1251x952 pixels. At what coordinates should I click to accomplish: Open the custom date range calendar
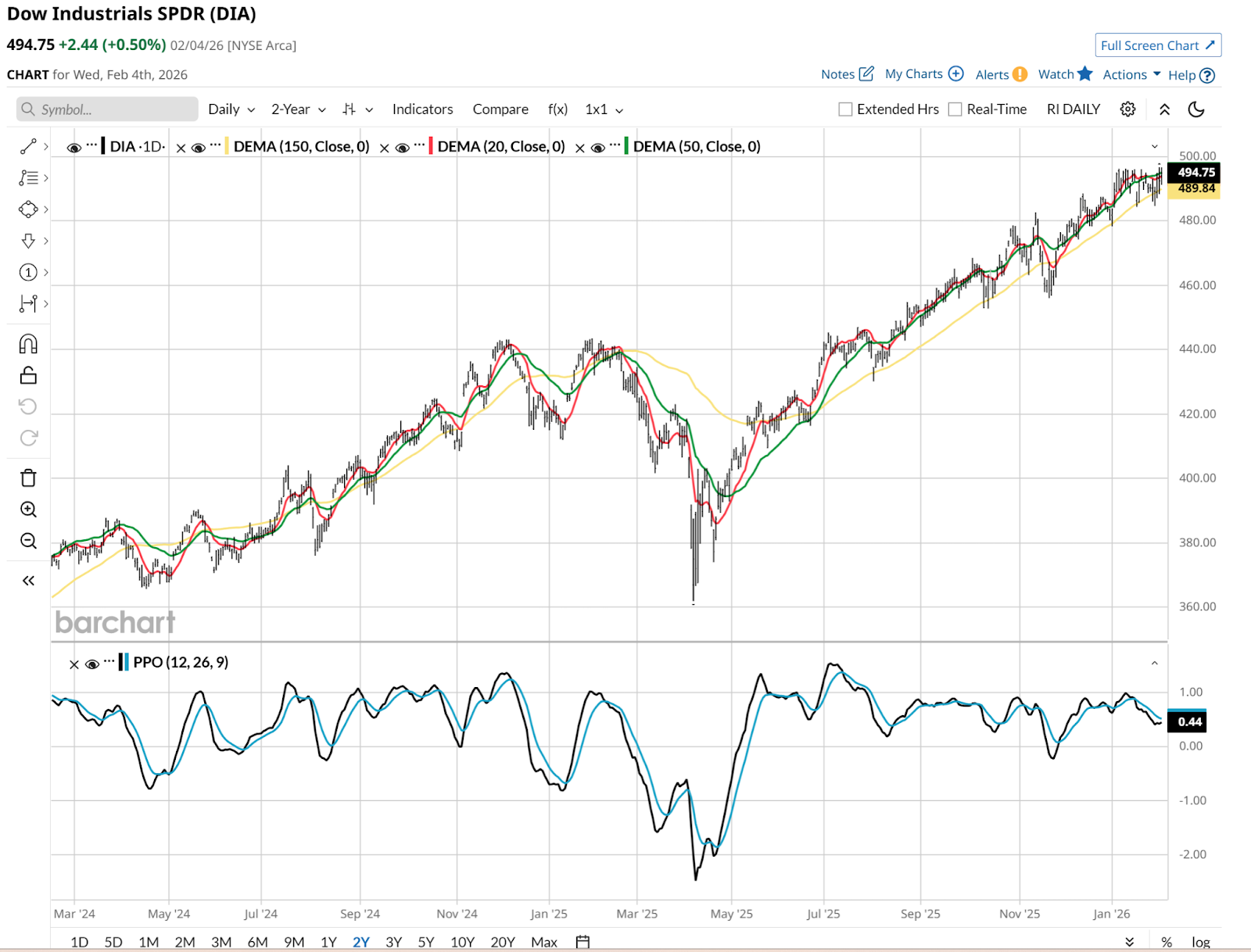pos(582,942)
